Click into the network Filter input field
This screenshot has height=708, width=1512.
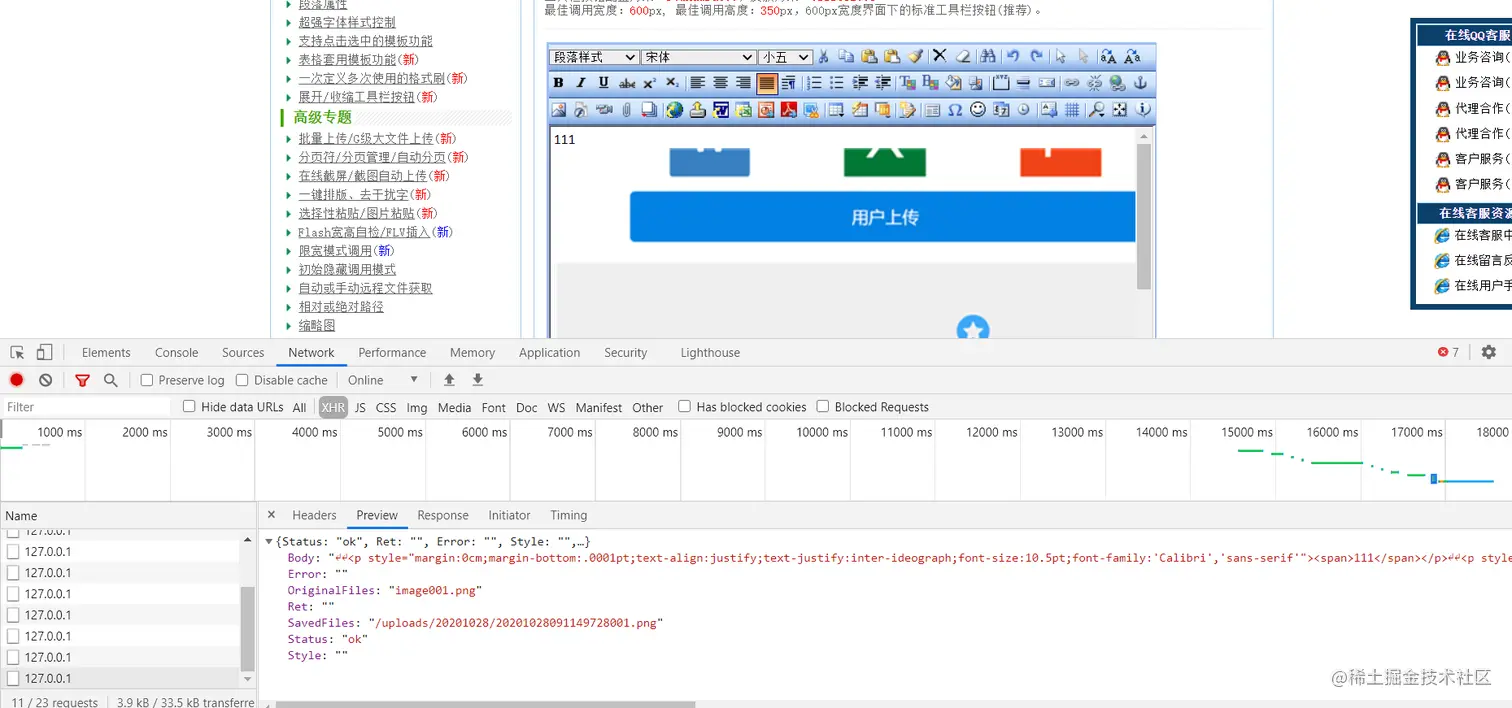(x=86, y=407)
